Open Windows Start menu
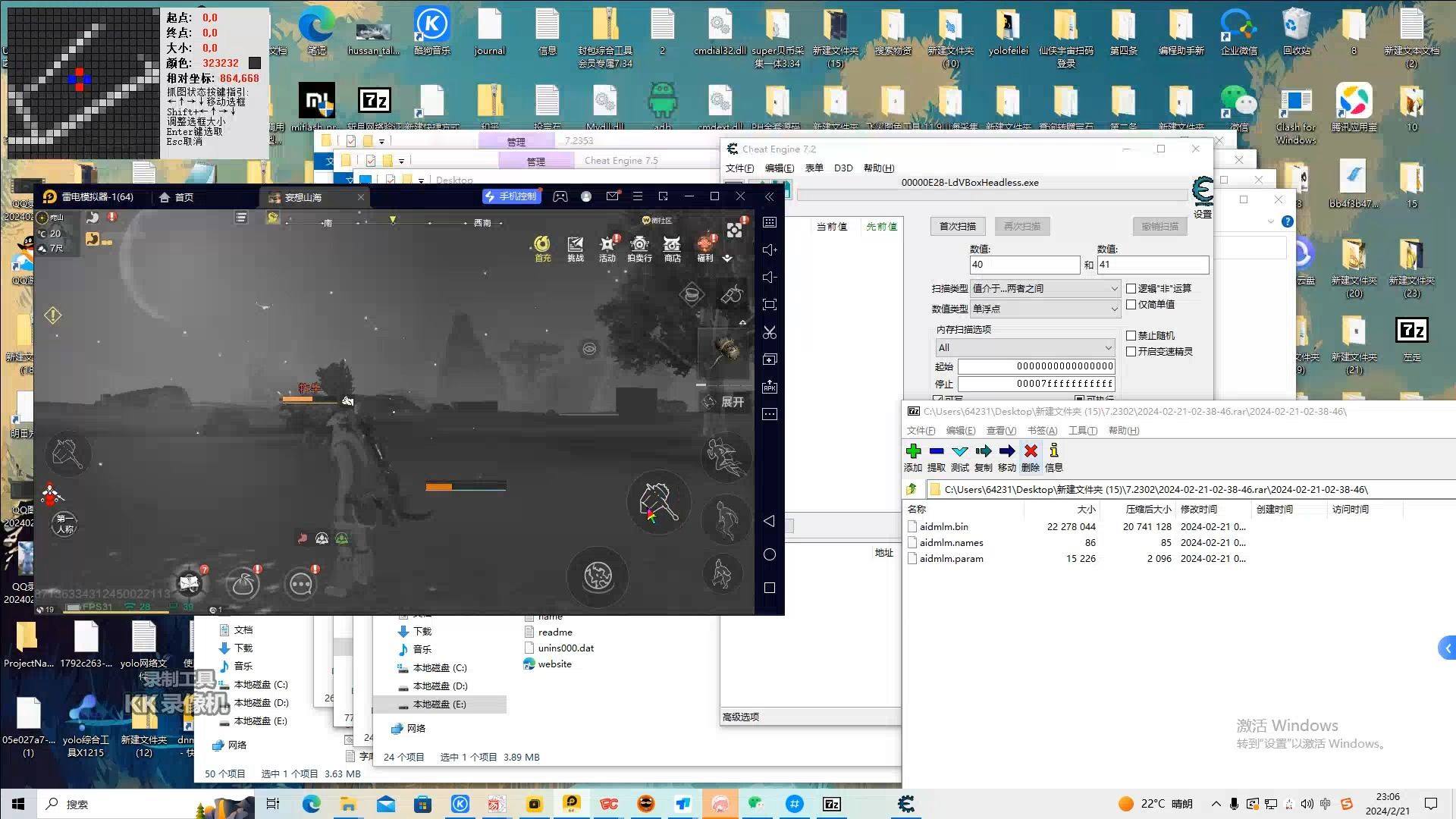Image resolution: width=1456 pixels, height=819 pixels. 18,804
